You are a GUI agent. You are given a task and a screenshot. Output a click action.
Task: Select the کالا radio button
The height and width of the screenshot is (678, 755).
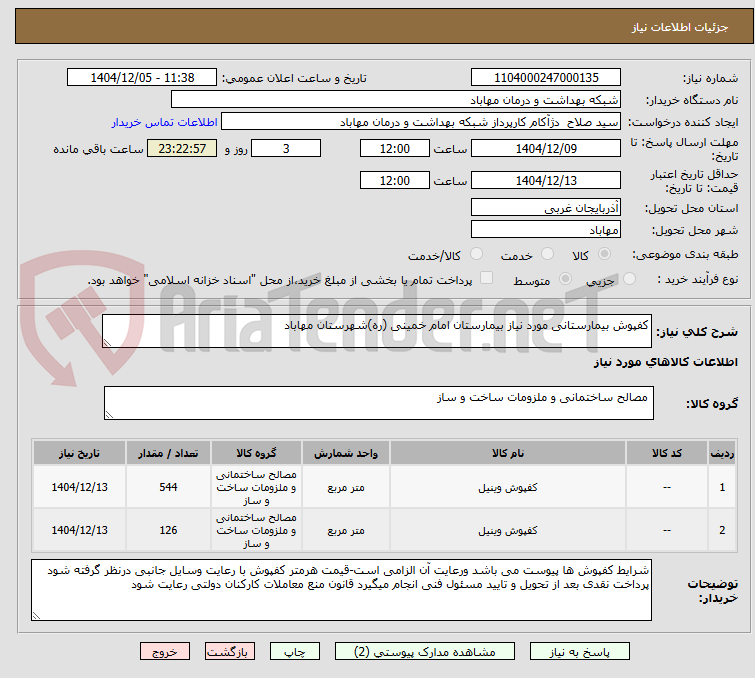pyautogui.click(x=604, y=254)
